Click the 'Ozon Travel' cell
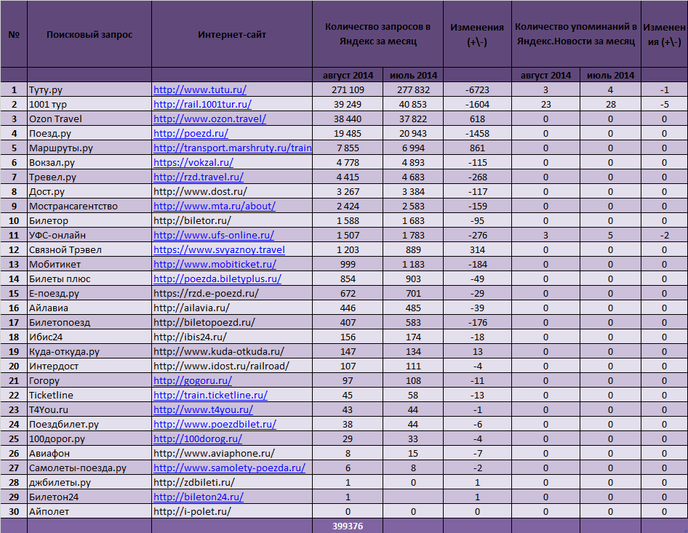 pos(90,119)
